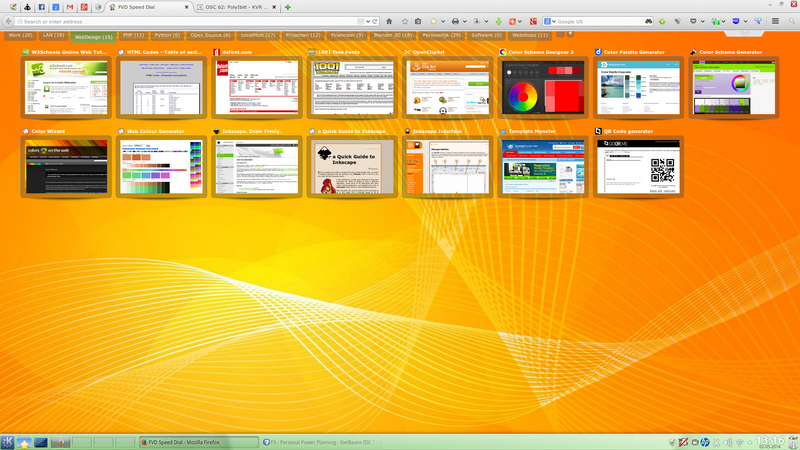This screenshot has height=450, width=800.
Task: Click the 13:16 clock in taskbar
Action: tap(770, 442)
